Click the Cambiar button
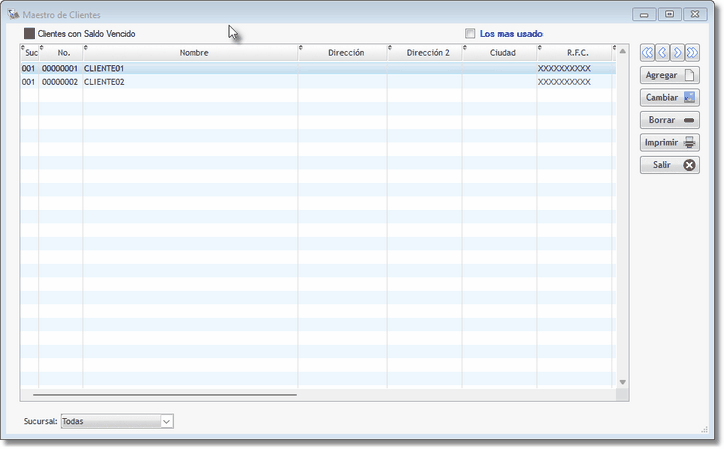This screenshot has height=449, width=724. click(x=670, y=97)
